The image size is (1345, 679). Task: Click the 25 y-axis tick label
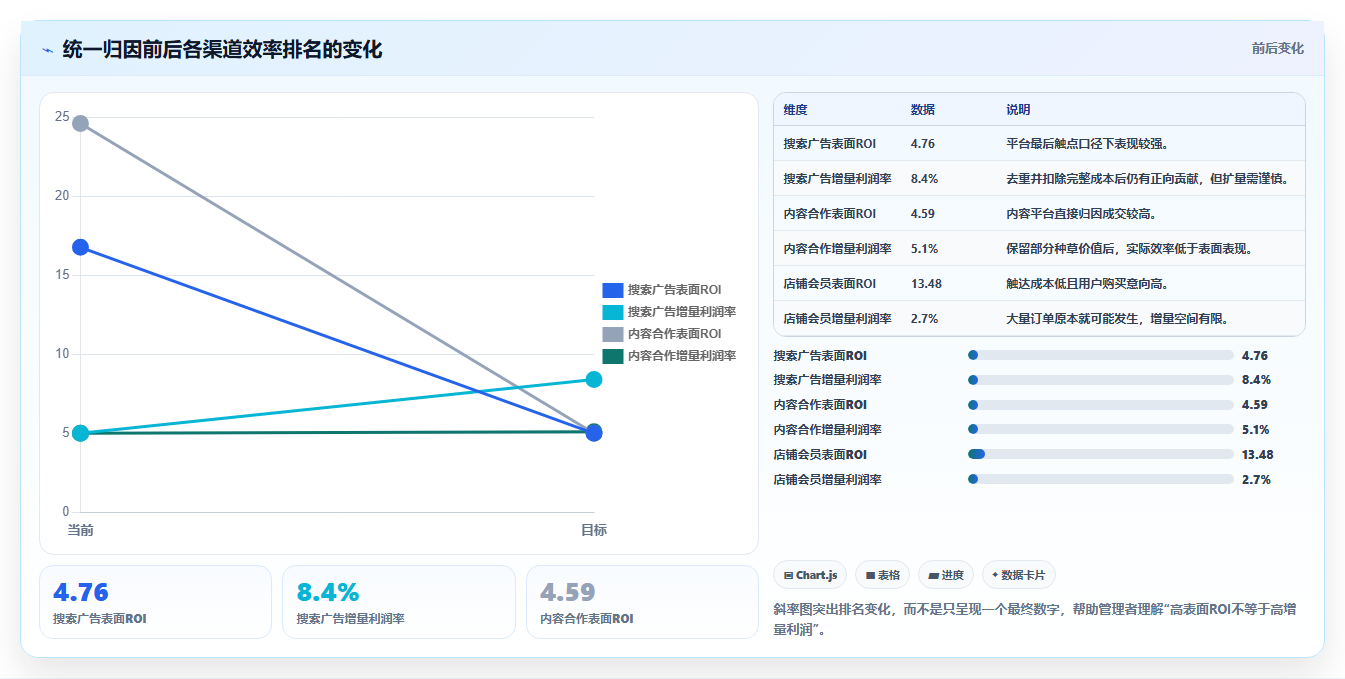62,117
